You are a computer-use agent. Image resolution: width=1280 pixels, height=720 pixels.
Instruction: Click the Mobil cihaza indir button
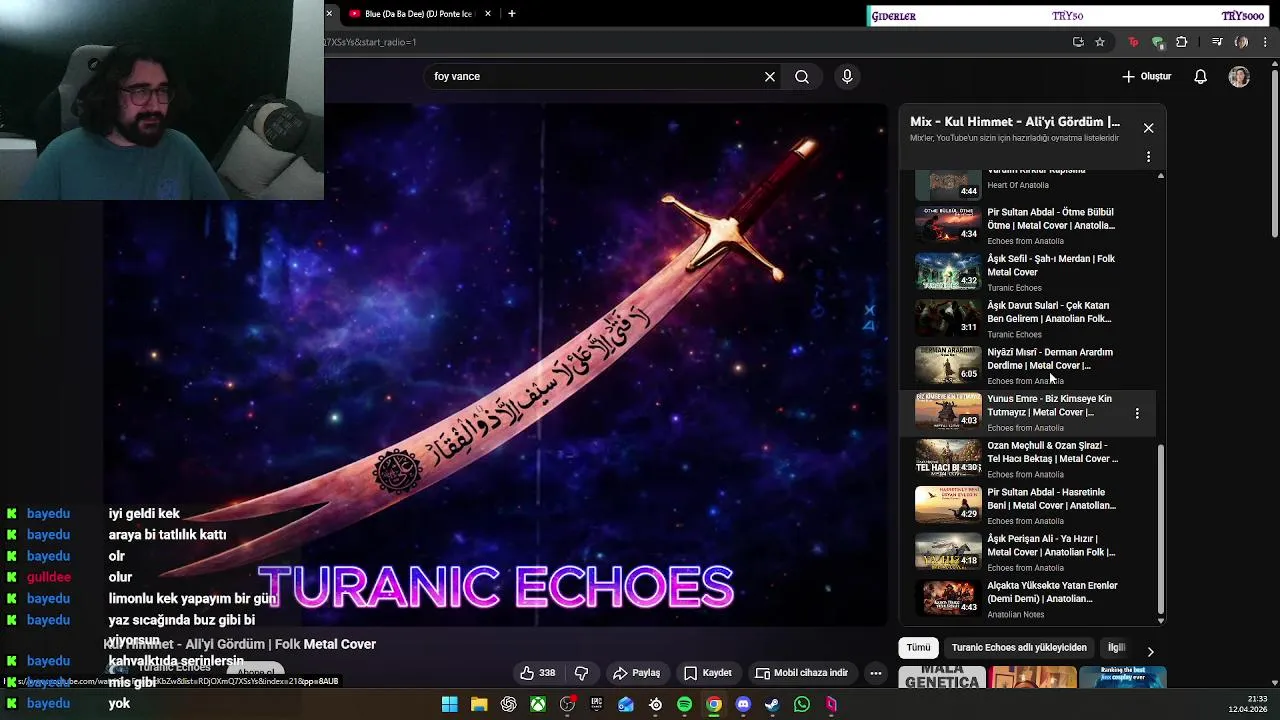802,673
